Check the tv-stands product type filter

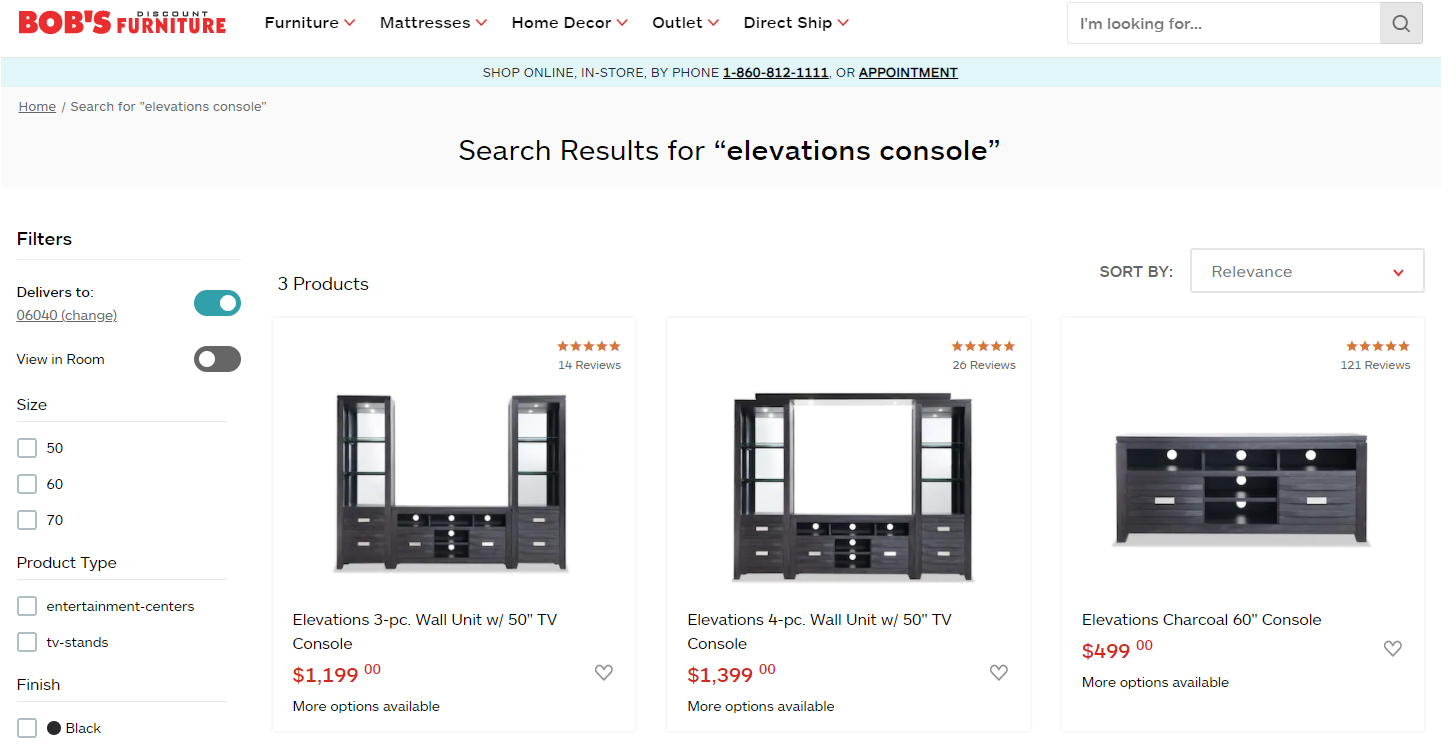27,642
